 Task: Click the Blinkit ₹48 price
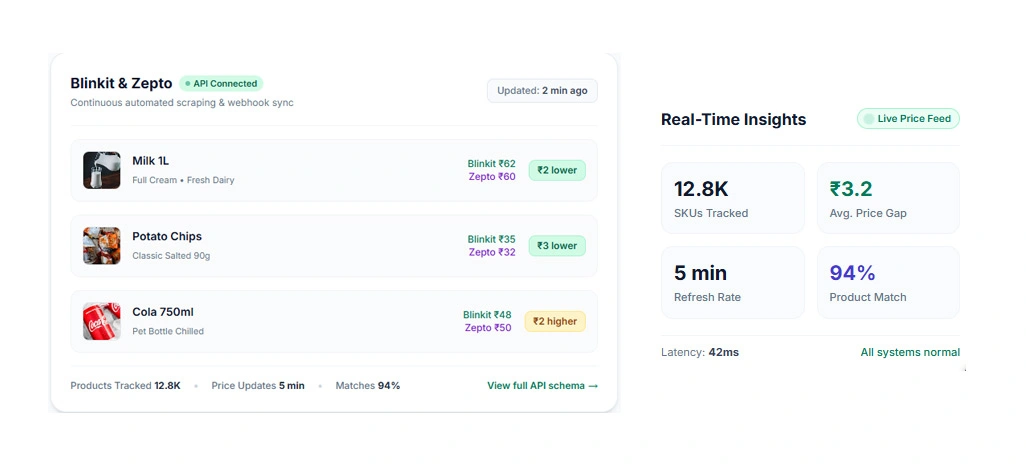coord(487,315)
